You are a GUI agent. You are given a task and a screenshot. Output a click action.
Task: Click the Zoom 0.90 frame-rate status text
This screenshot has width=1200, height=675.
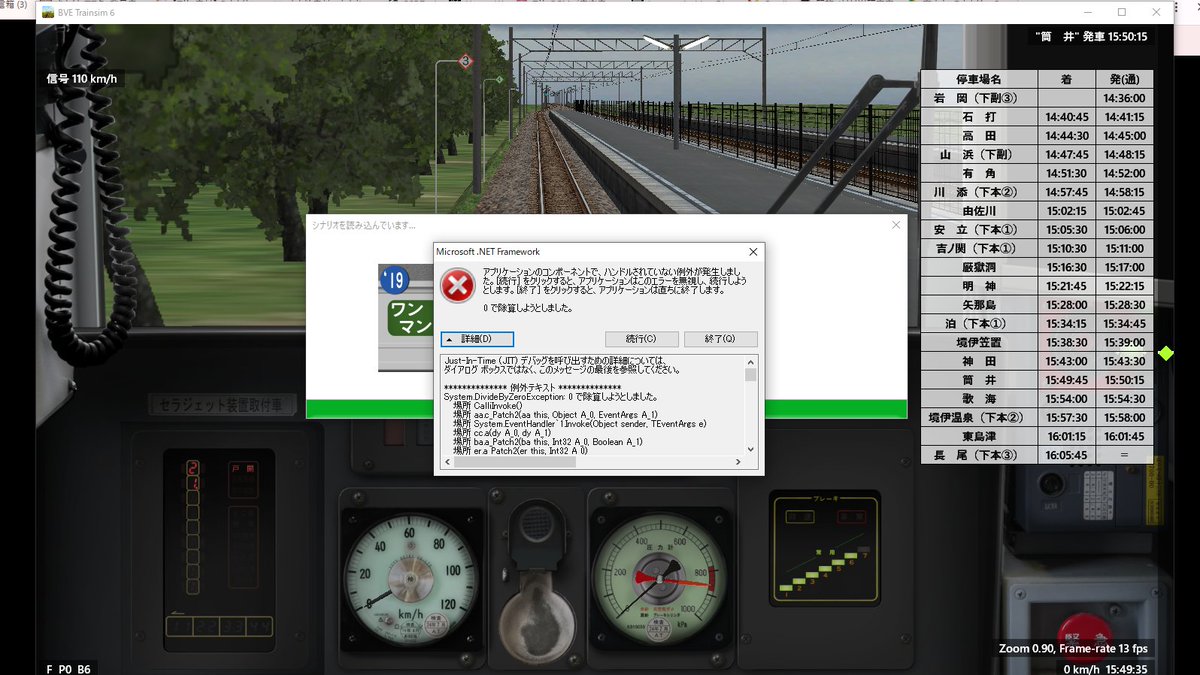point(1072,649)
